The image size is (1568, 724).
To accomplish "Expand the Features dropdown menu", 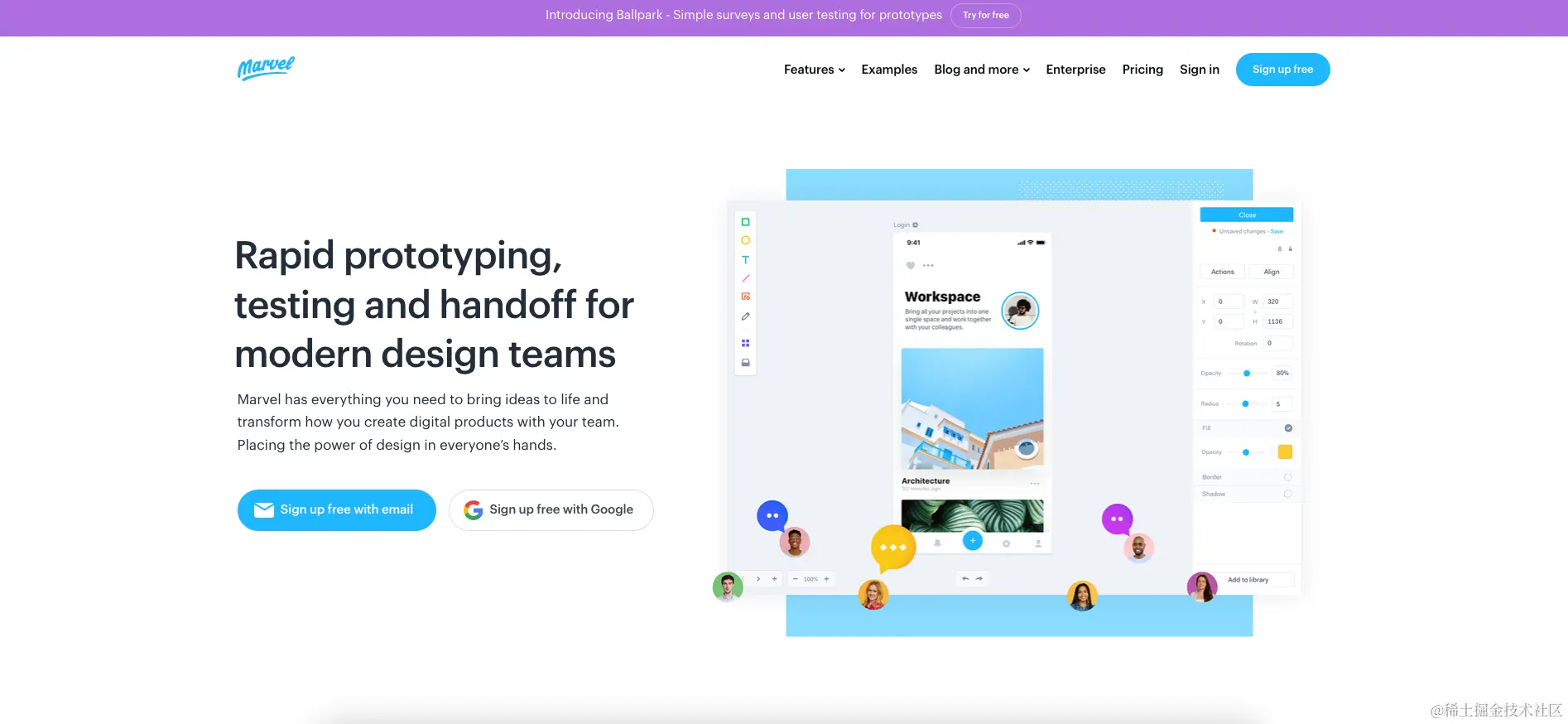I will click(x=815, y=70).
